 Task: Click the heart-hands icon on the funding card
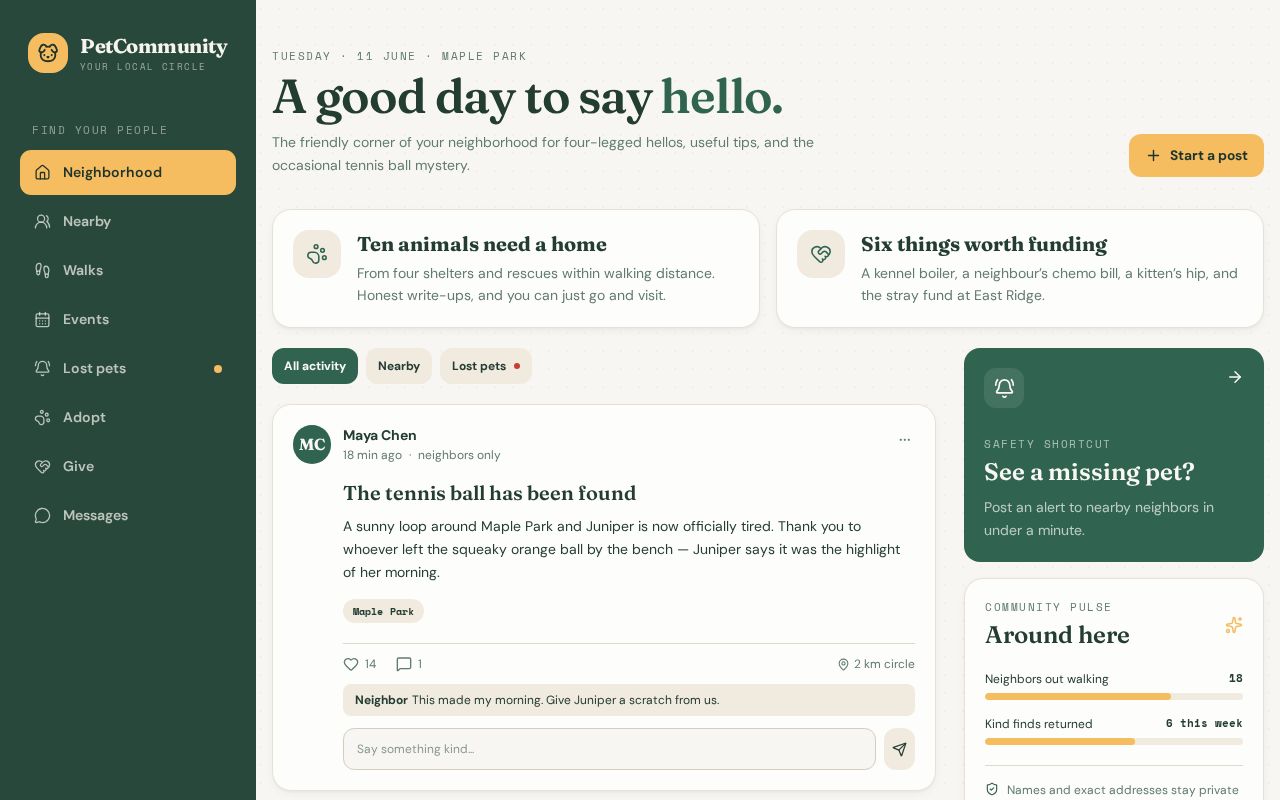[x=821, y=254]
